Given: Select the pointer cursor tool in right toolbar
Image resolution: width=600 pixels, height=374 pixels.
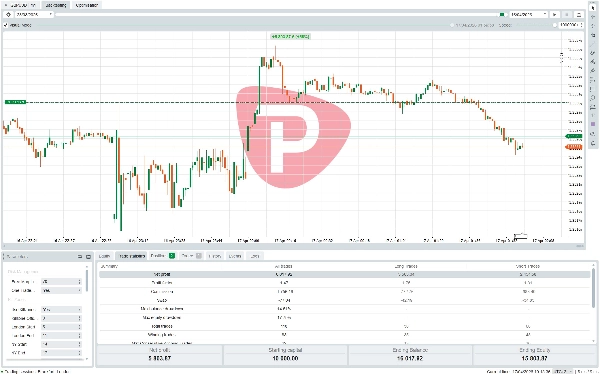Looking at the screenshot, I should 593,8.
